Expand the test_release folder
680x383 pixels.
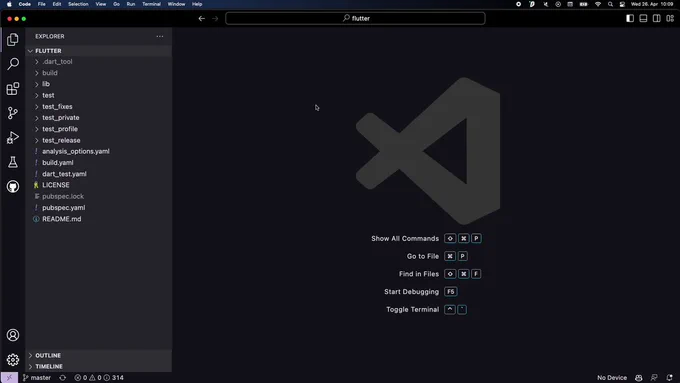(x=98, y=141)
